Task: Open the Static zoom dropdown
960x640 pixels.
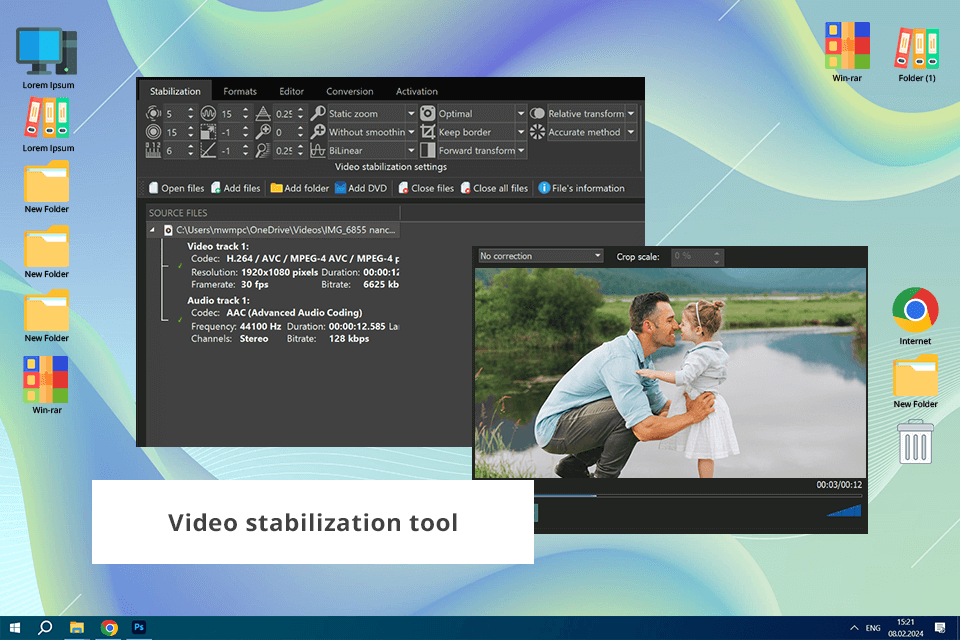Action: coord(372,113)
